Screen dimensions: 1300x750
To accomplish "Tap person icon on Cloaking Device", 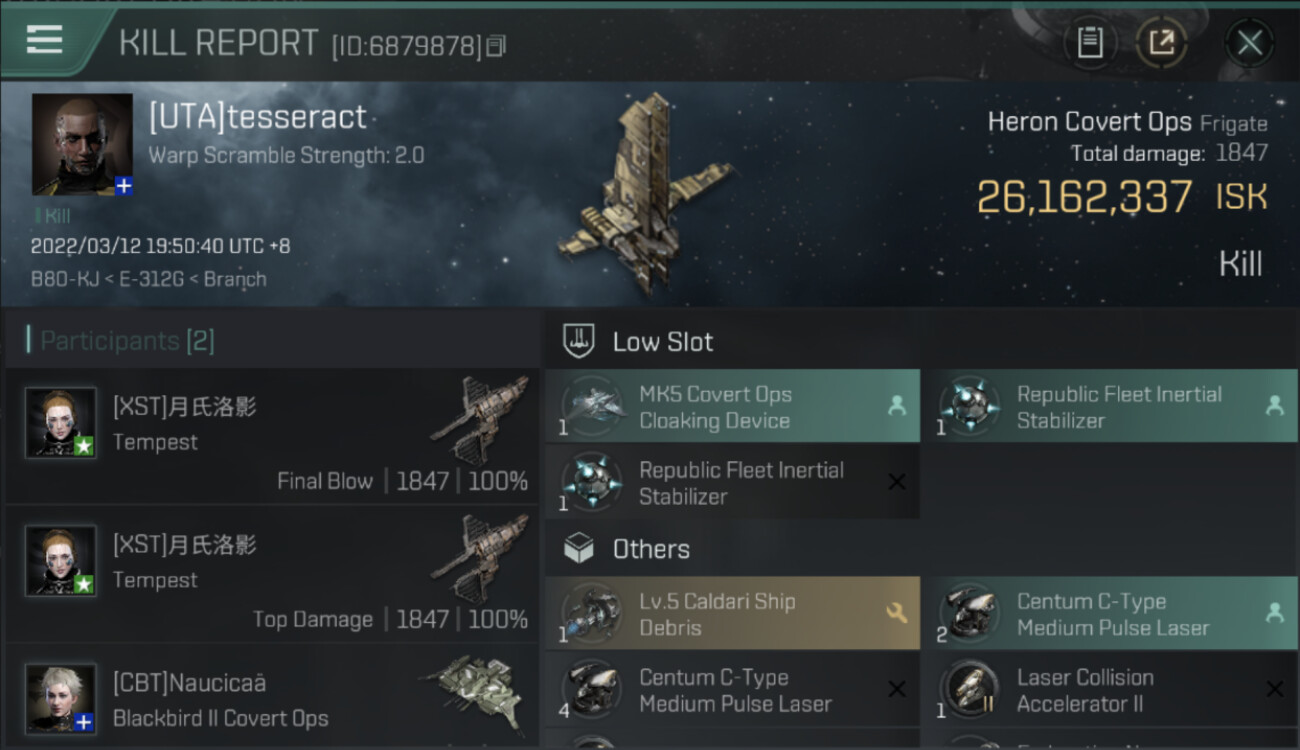I will [x=896, y=406].
